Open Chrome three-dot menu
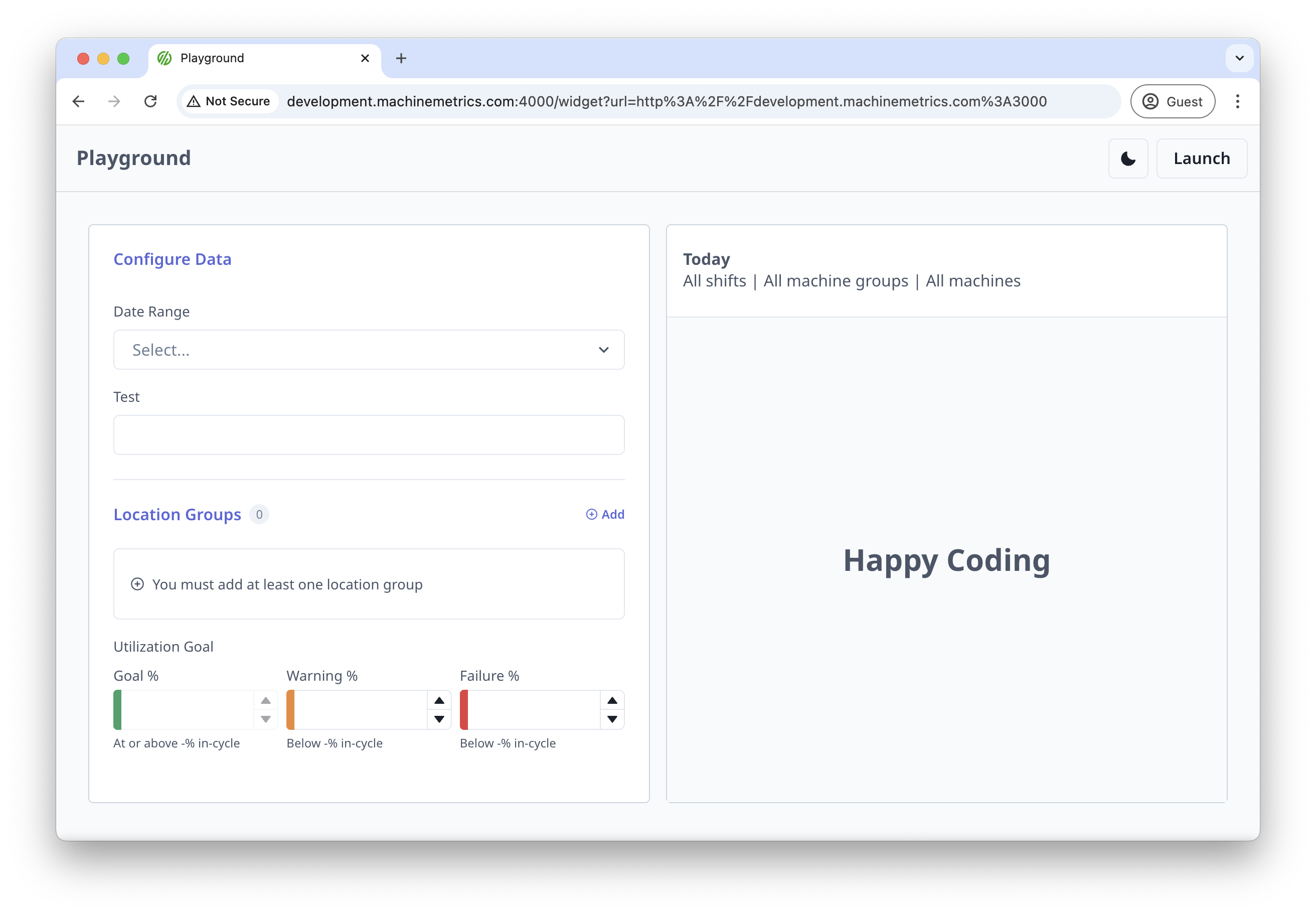1316x915 pixels. [1237, 101]
